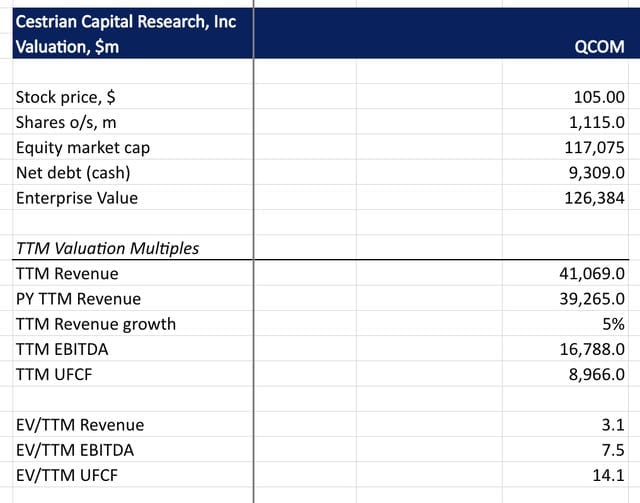Click the stock price value 105.00

[x=599, y=97]
